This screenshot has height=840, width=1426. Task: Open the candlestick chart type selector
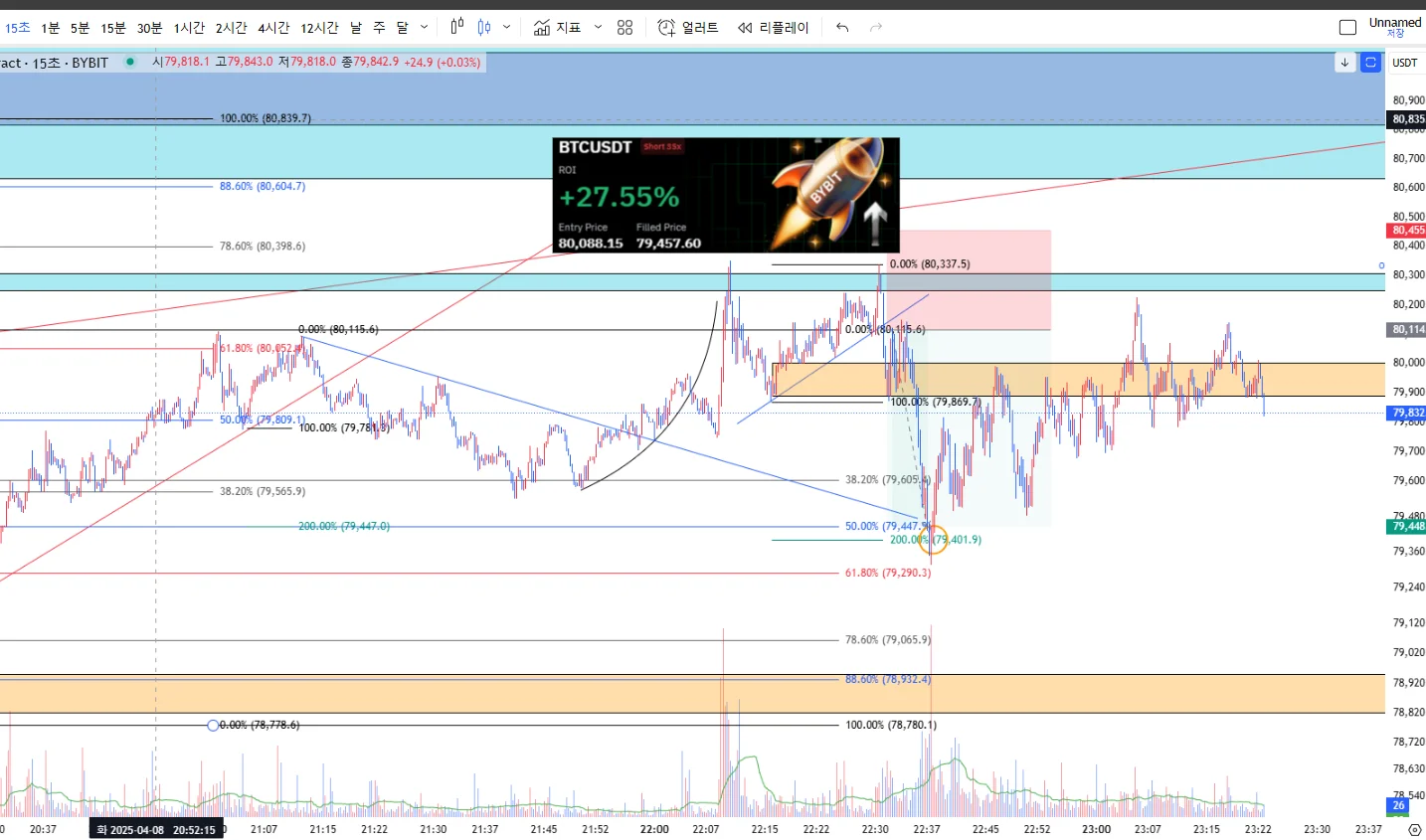coord(457,27)
